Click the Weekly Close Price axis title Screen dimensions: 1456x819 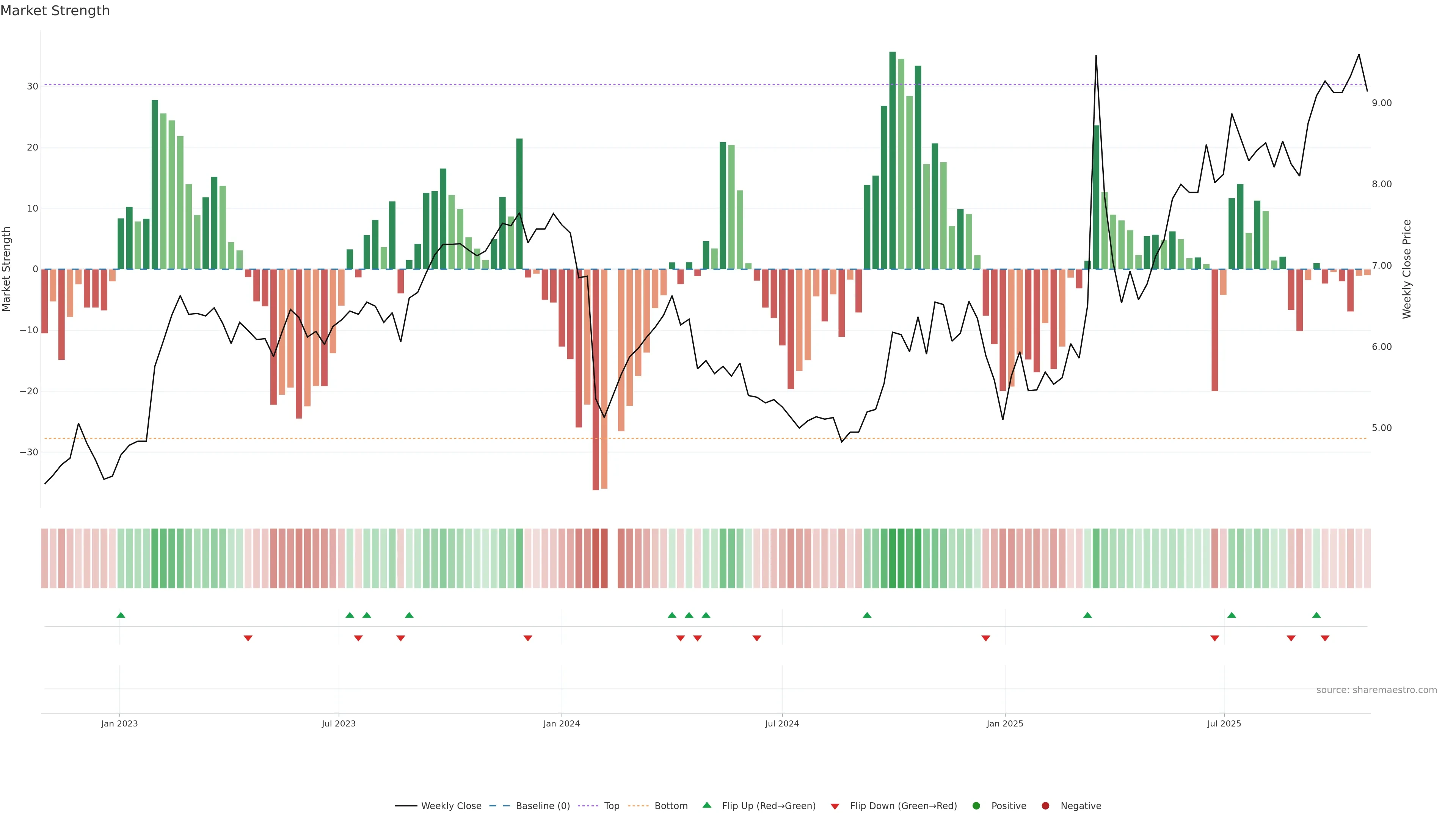click(1407, 269)
